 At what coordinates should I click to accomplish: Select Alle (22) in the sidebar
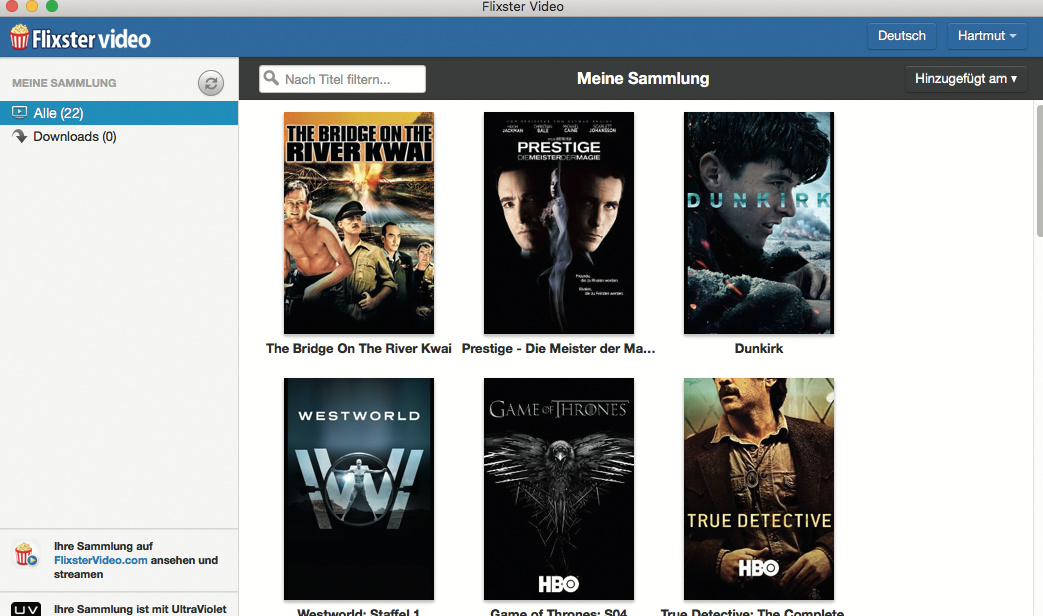coord(58,113)
